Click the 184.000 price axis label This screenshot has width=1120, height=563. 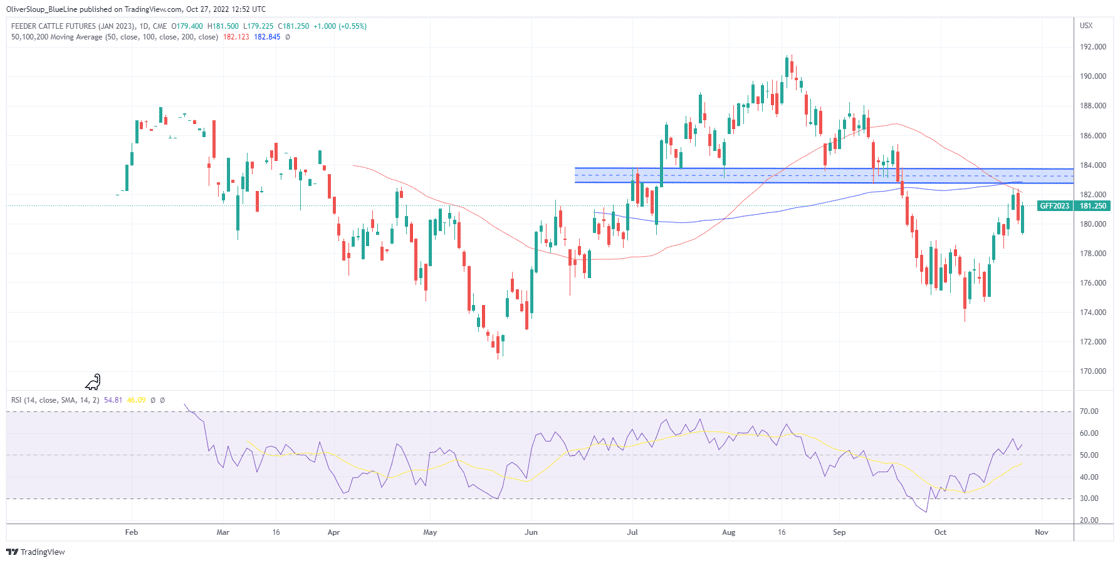[x=1092, y=165]
